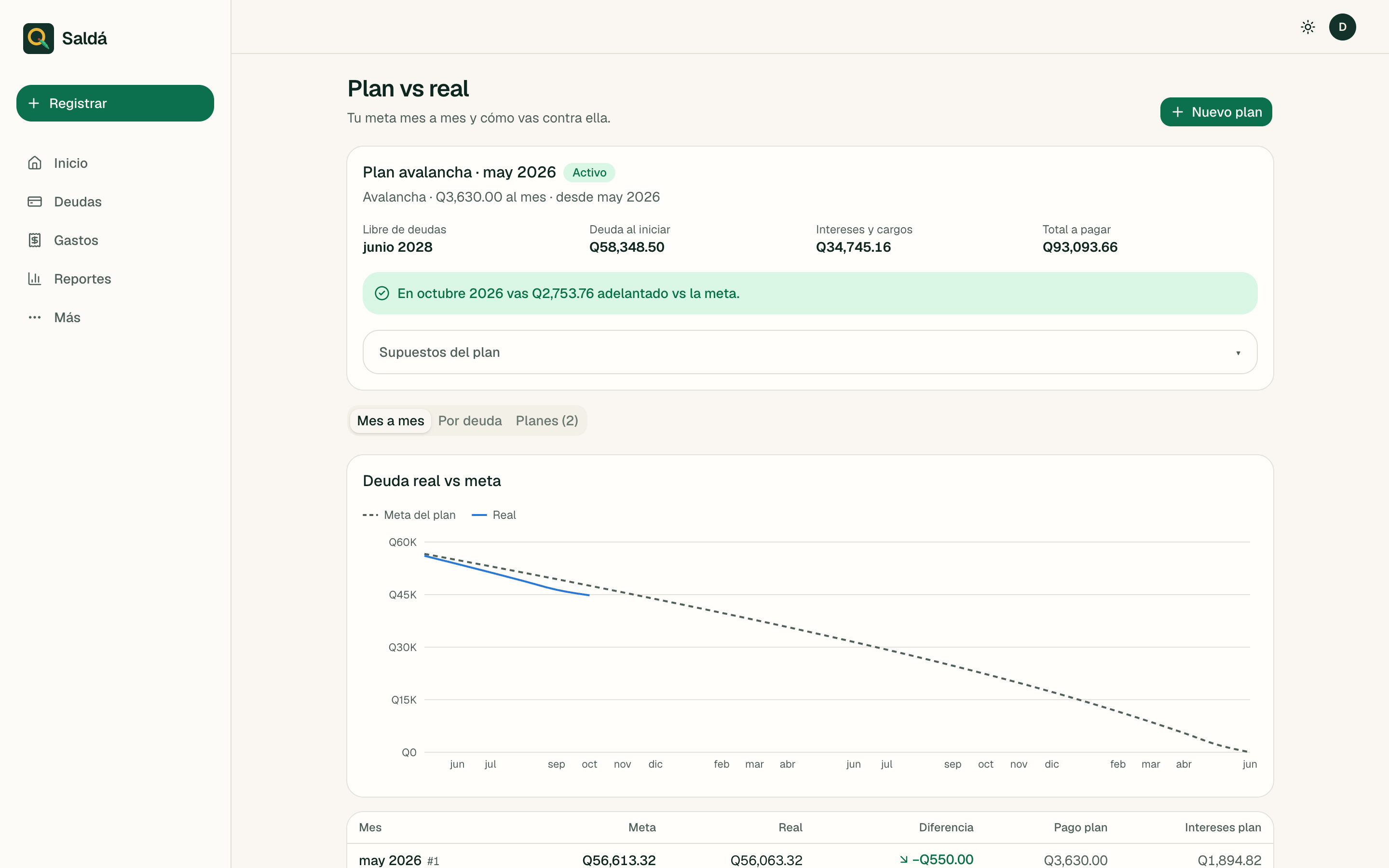Click the Real table column header
The height and width of the screenshot is (868, 1389).
coord(790,827)
